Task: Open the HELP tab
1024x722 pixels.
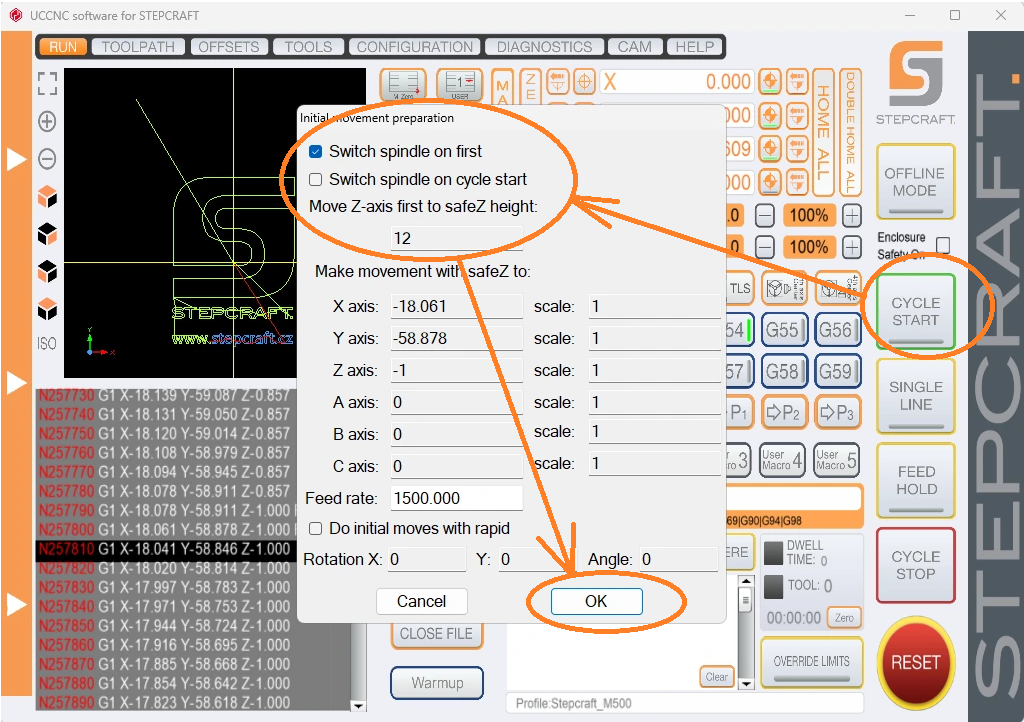Action: [x=695, y=47]
